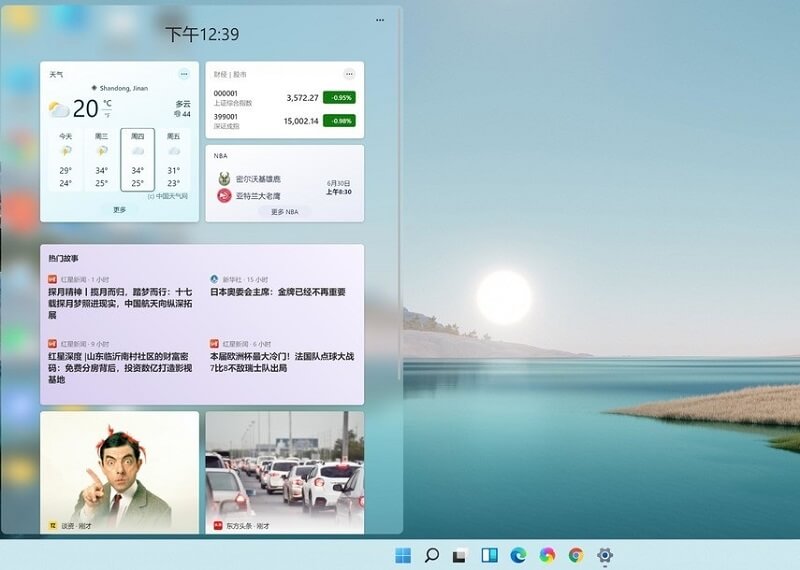The width and height of the screenshot is (800, 570).
Task: Switch temperature unit to °F
Action: point(107,115)
